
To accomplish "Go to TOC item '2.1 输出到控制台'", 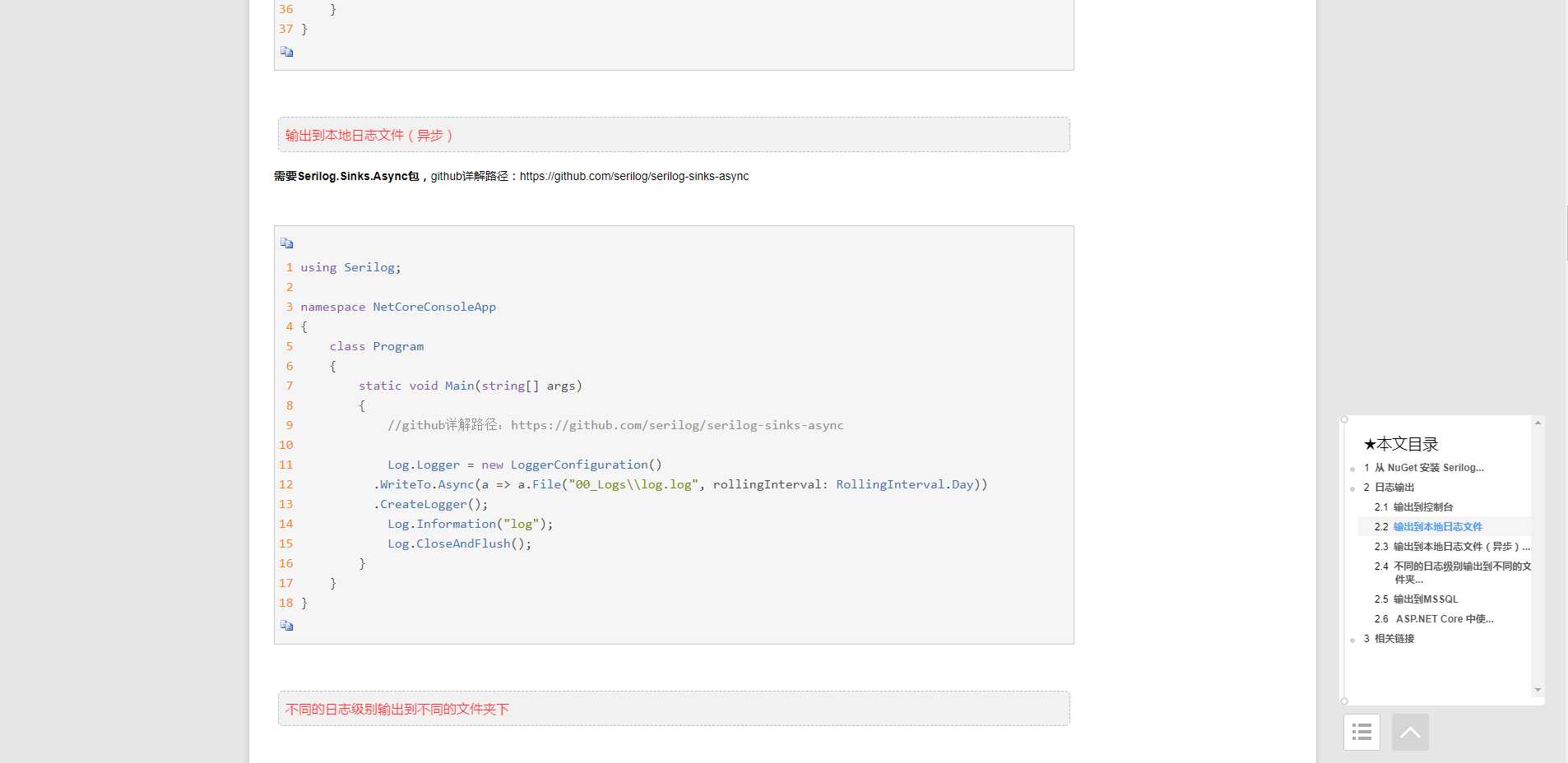I will point(1413,507).
